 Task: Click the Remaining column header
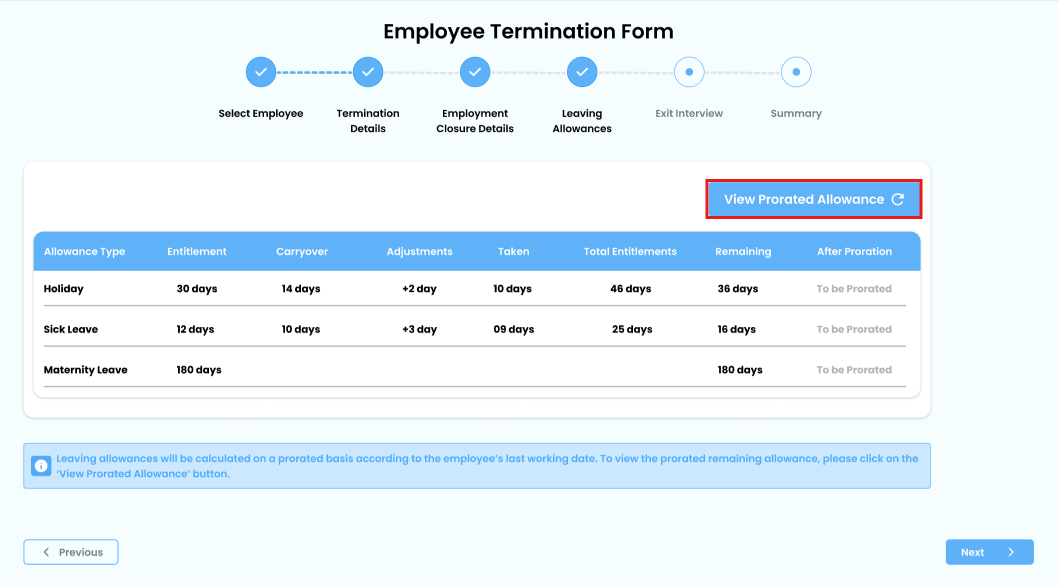(x=743, y=252)
